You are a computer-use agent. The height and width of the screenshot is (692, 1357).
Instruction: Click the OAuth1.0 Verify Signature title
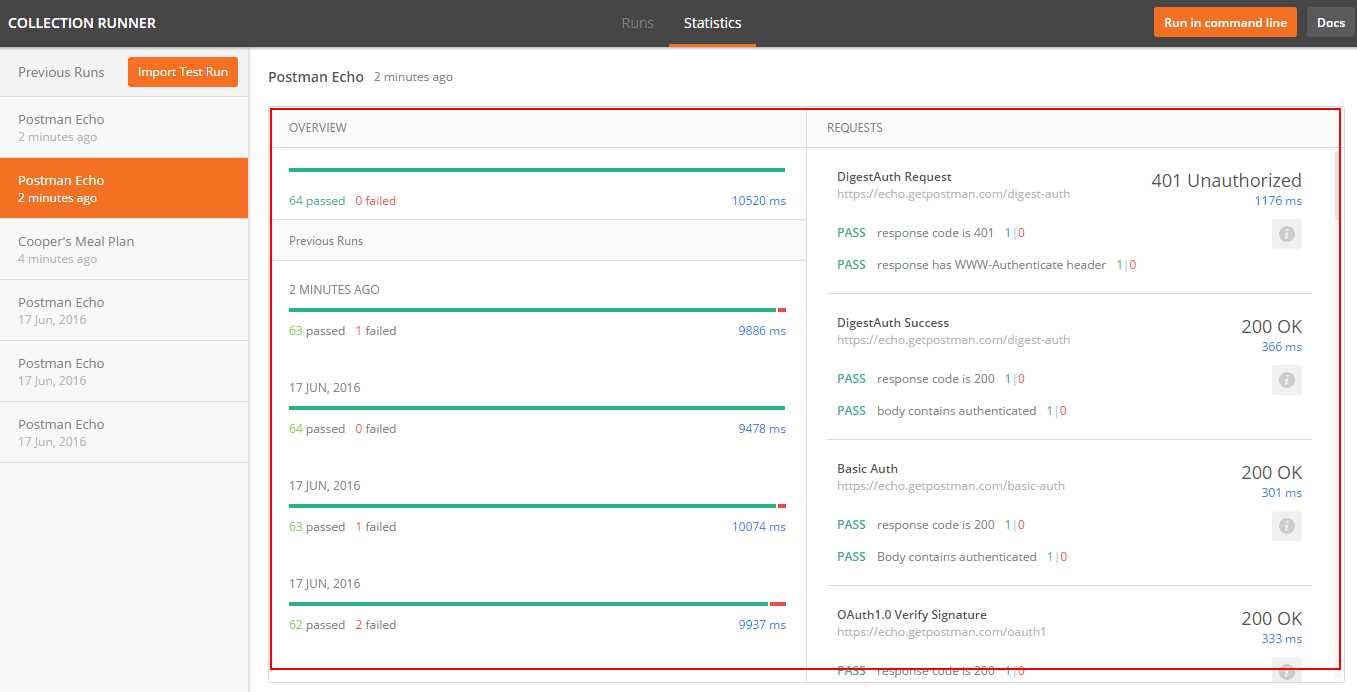click(912, 615)
